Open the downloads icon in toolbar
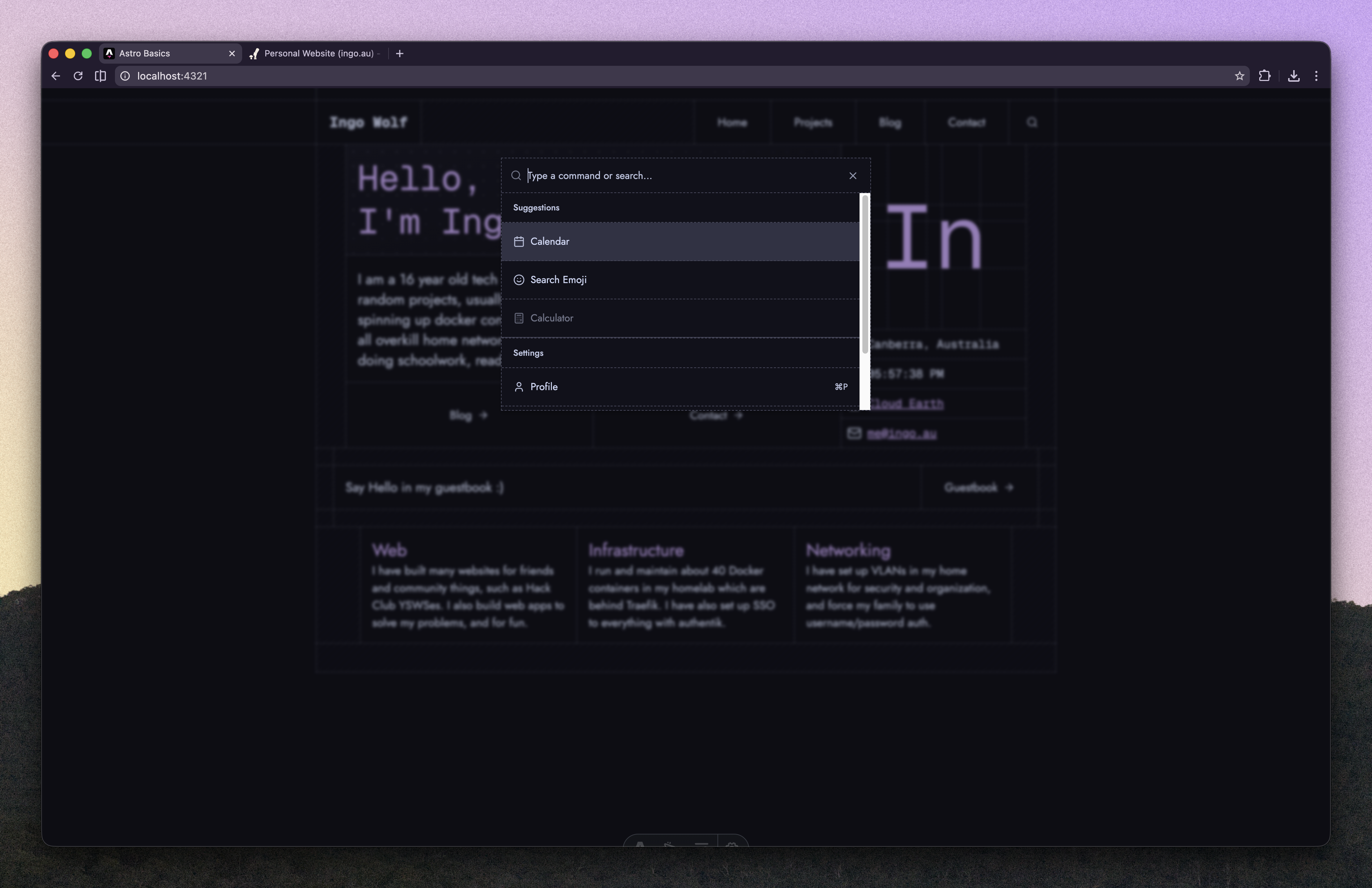Image resolution: width=1372 pixels, height=888 pixels. (x=1294, y=76)
